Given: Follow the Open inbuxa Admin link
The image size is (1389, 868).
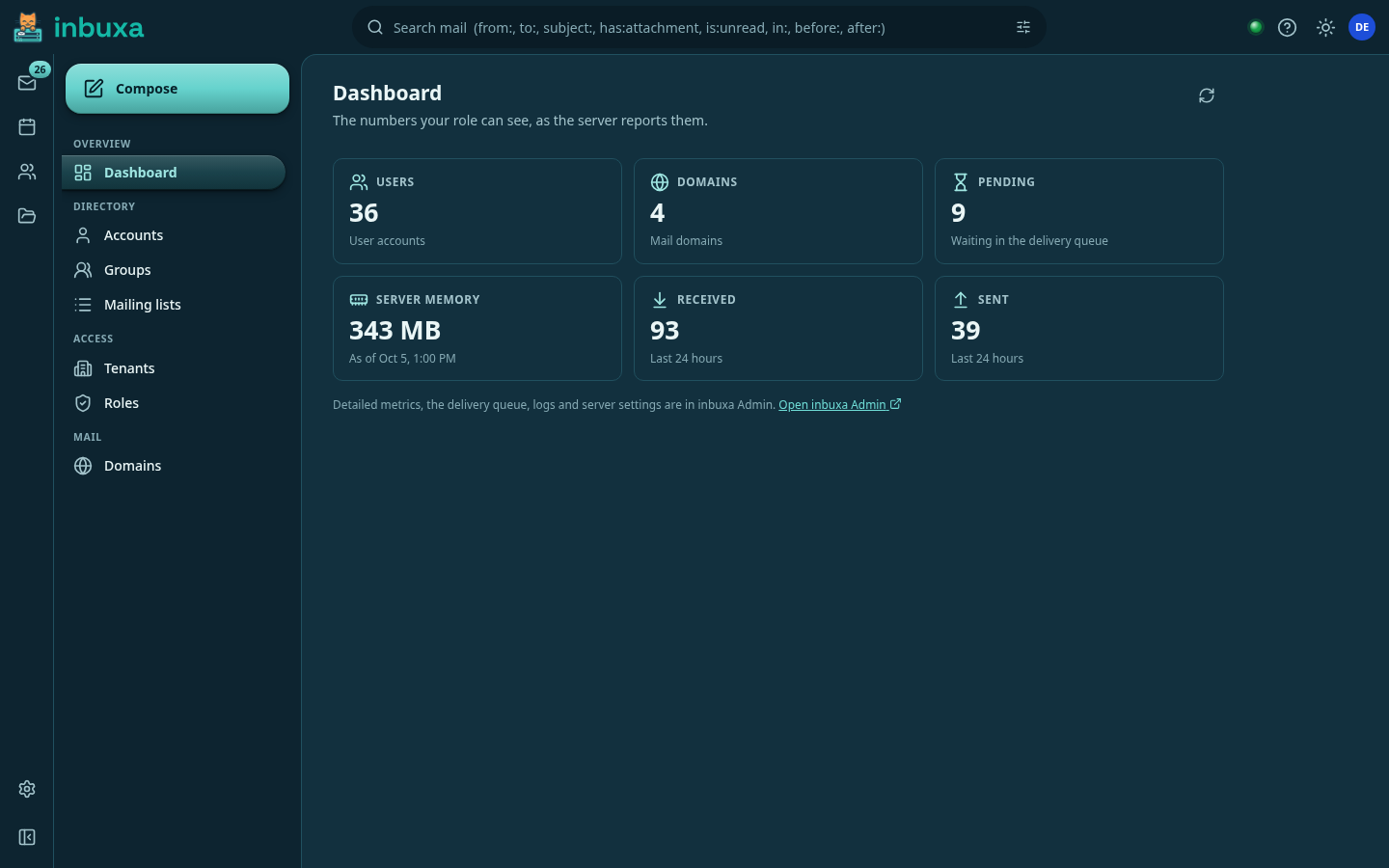Looking at the screenshot, I should [x=840, y=404].
